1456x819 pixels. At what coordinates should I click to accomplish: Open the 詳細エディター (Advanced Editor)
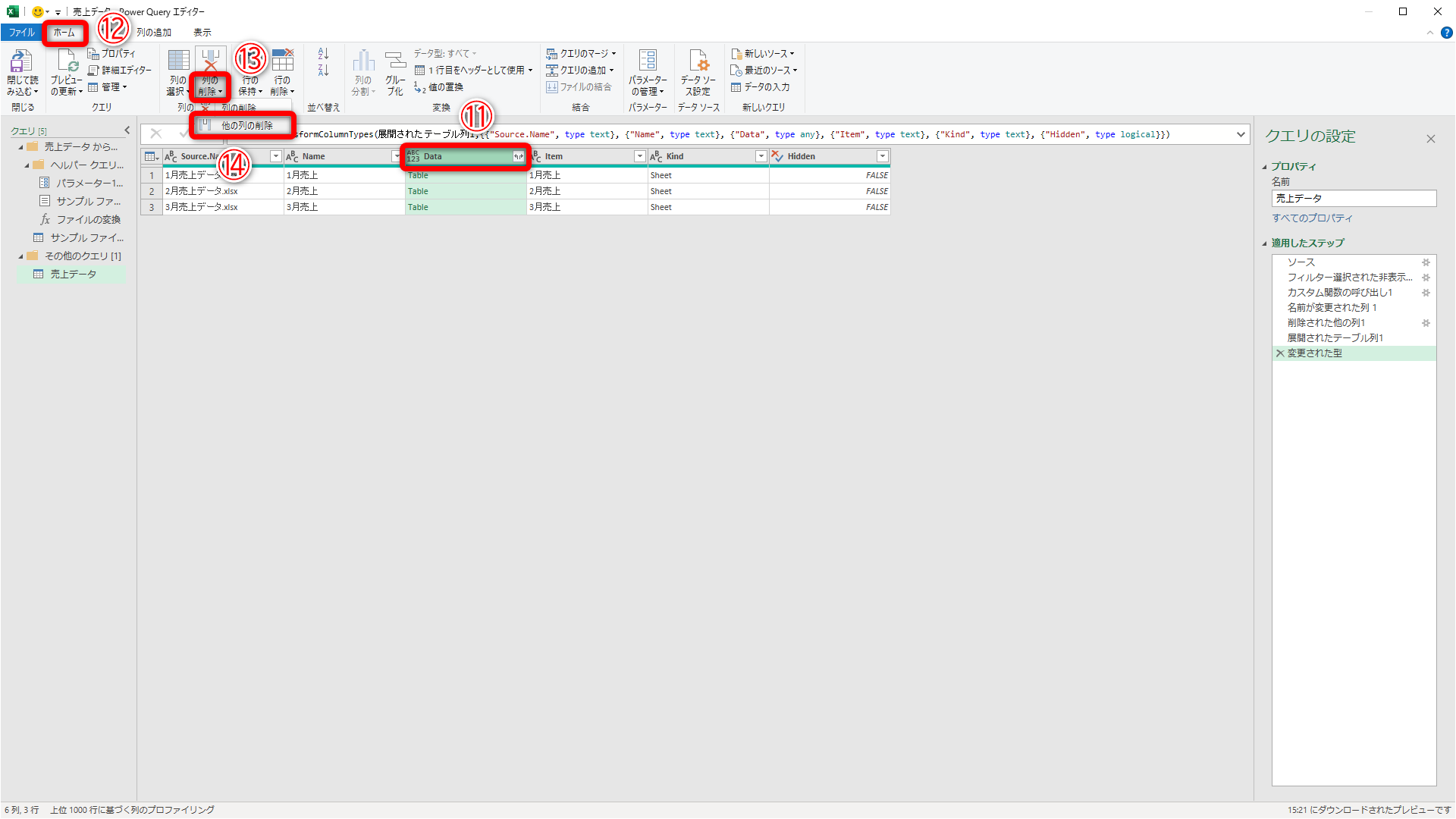point(120,70)
